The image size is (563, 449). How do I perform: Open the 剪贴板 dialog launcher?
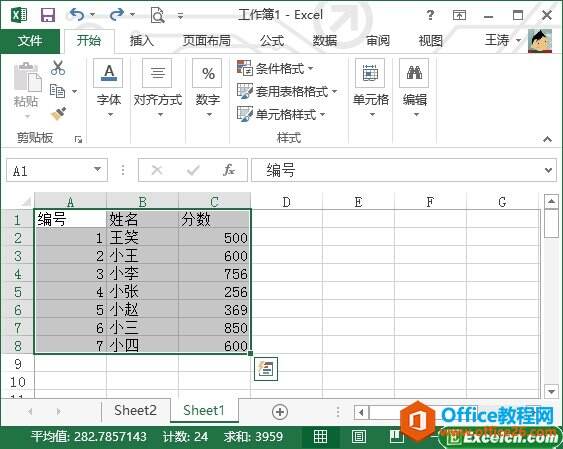[78, 139]
